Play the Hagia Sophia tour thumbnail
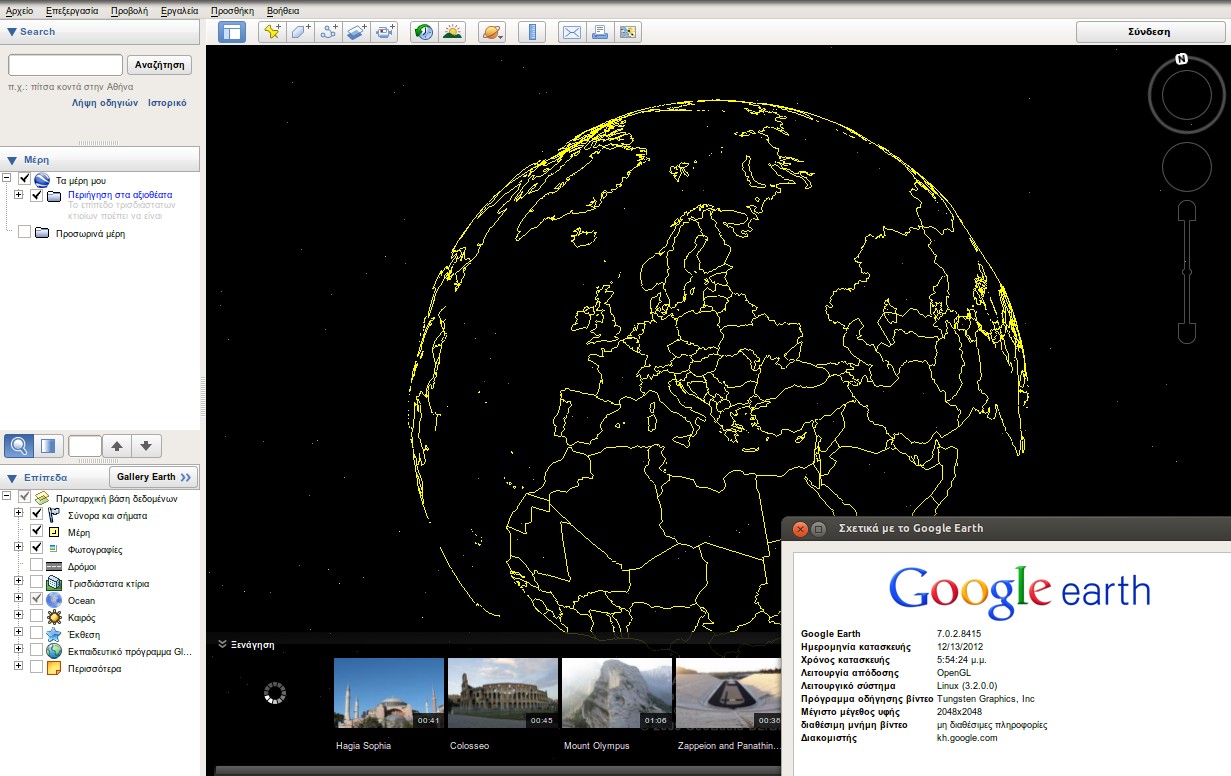 coord(388,692)
